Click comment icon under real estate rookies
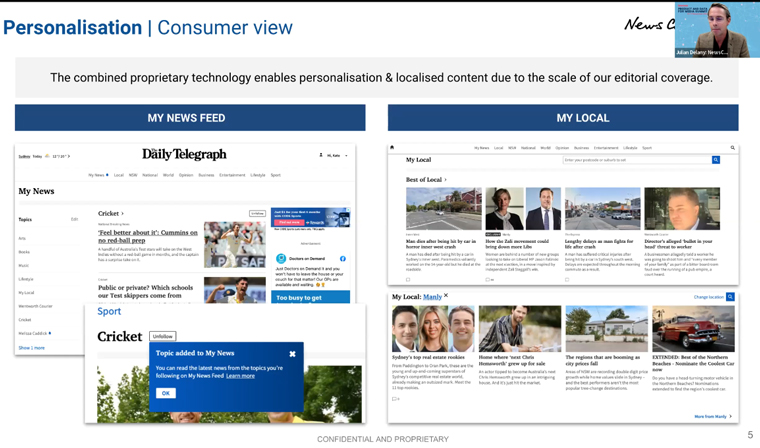The width and height of the screenshot is (760, 448). click(395, 399)
